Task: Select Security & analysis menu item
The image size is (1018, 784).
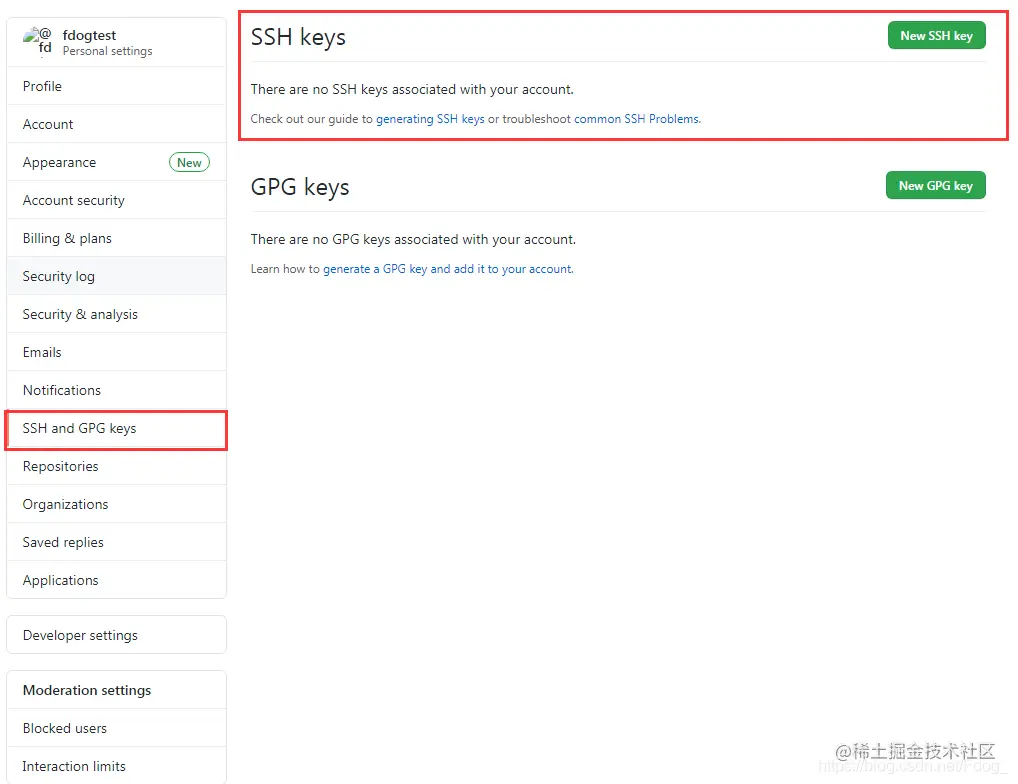Action: (x=117, y=314)
